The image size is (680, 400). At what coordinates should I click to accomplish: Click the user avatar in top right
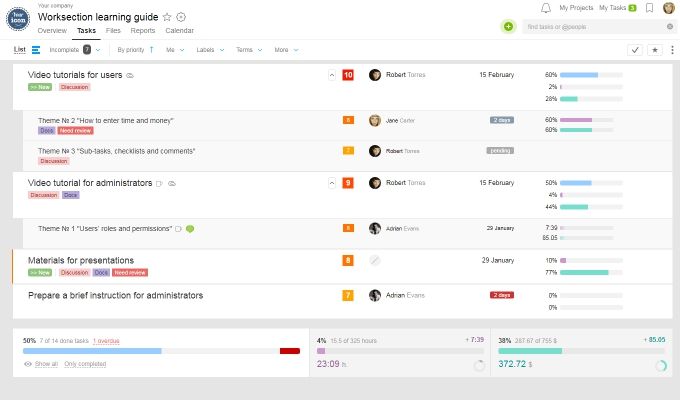668,8
